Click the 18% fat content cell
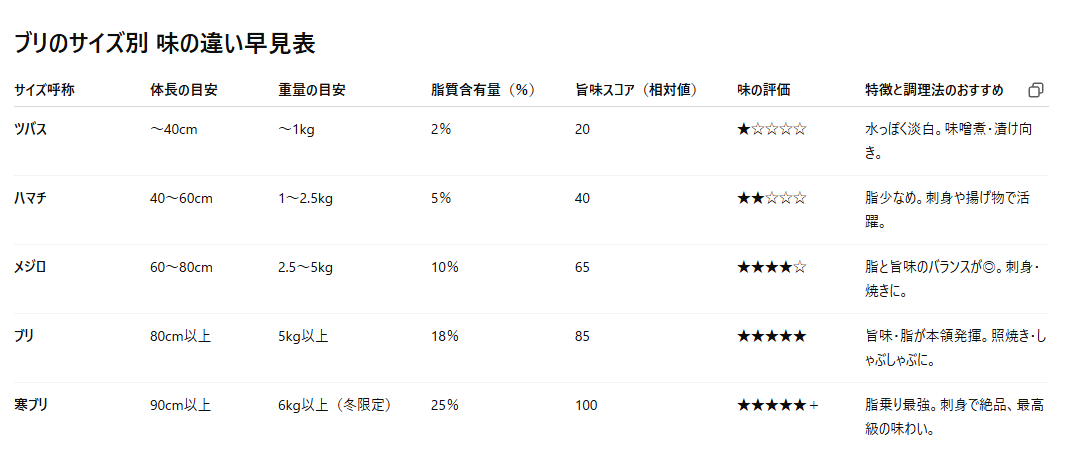The image size is (1073, 463). click(x=444, y=336)
